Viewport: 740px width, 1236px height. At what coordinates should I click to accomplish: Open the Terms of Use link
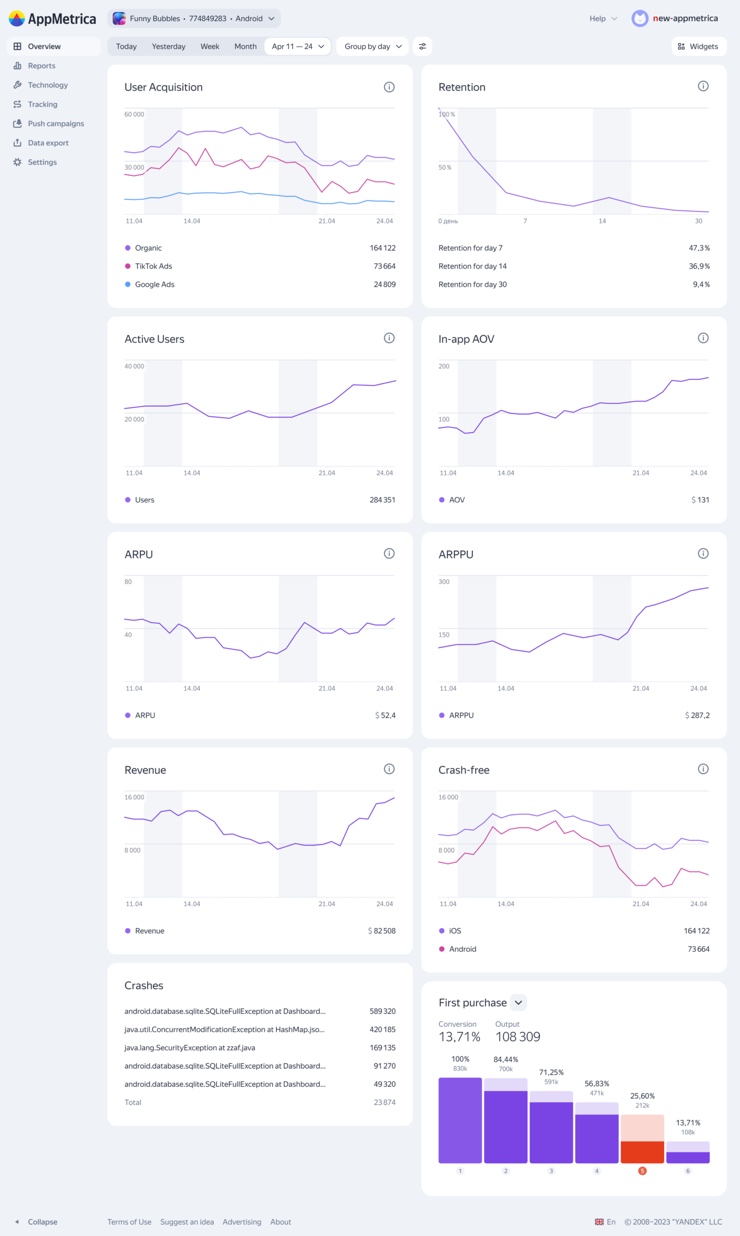(129, 1222)
